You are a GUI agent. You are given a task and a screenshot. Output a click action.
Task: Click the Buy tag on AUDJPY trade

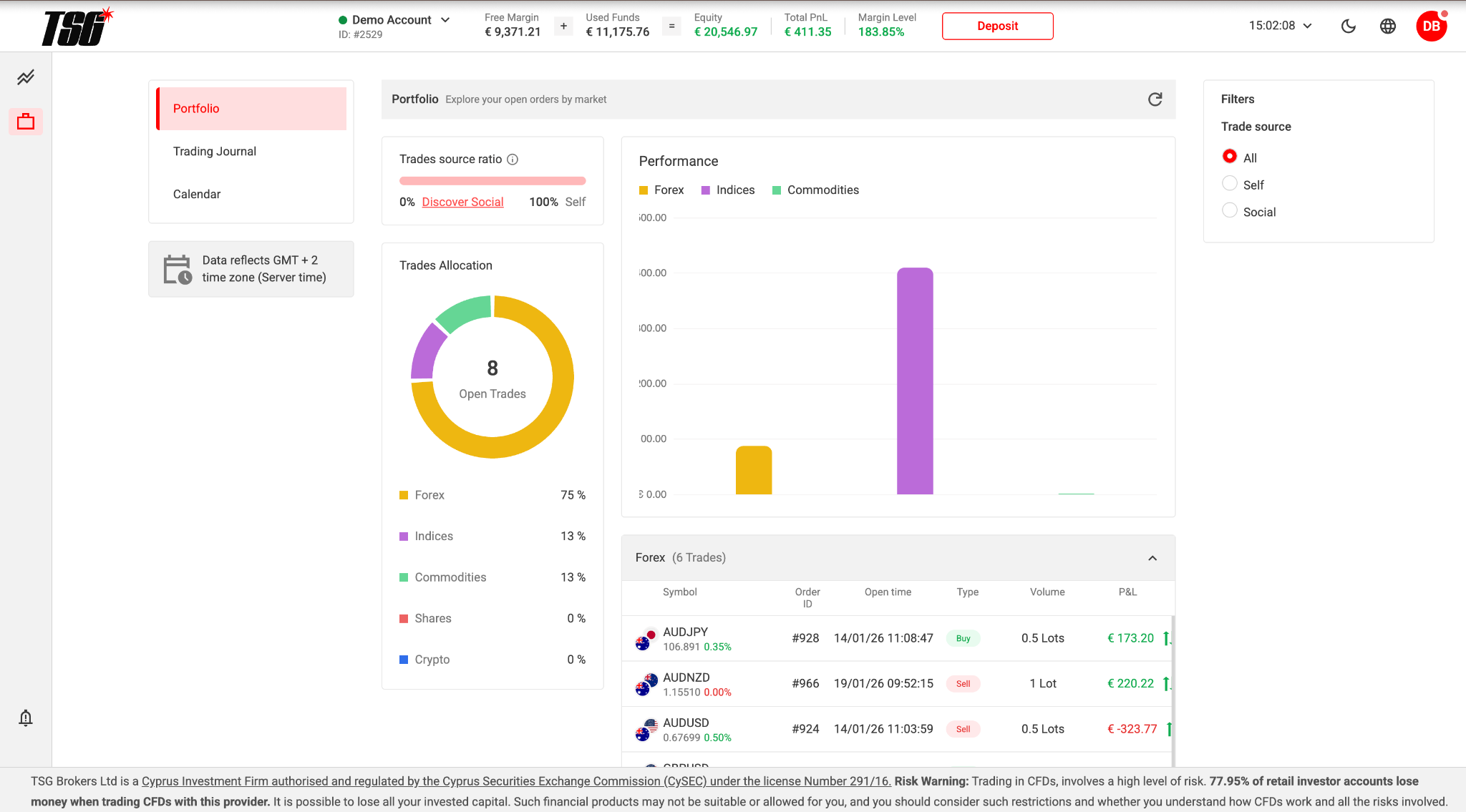click(963, 639)
